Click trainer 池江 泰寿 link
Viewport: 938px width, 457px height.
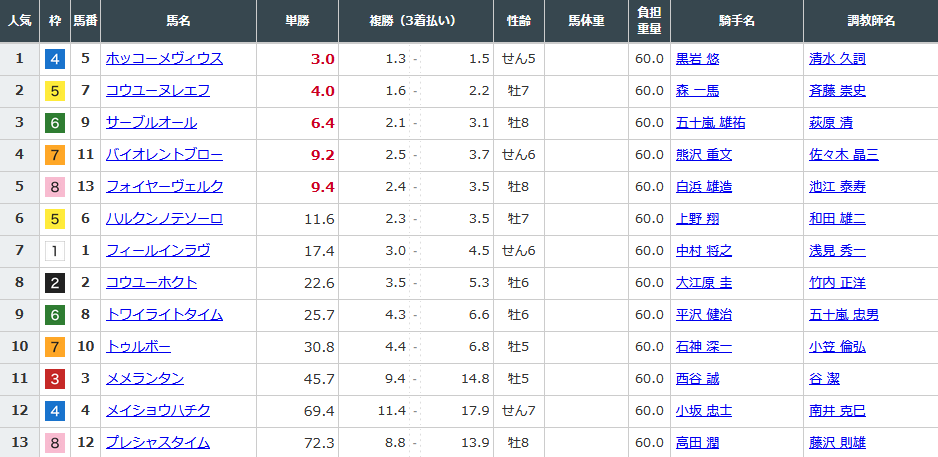pos(838,187)
